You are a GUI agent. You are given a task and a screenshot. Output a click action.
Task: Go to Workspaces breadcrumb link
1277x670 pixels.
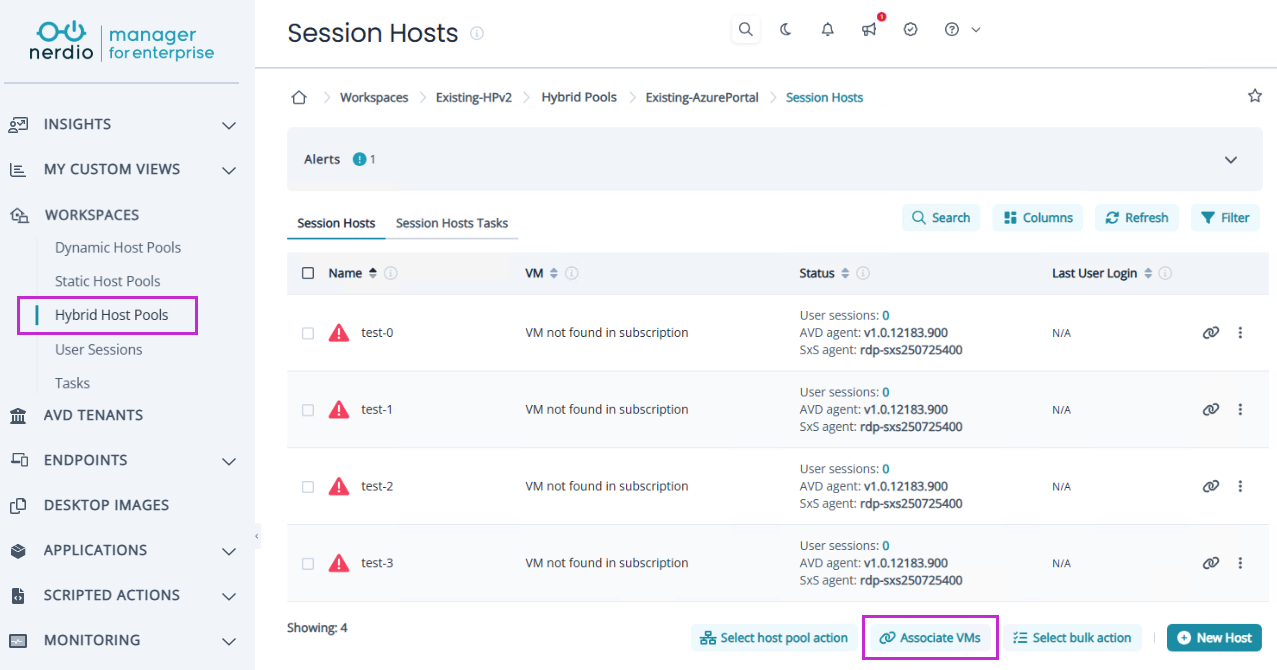point(374,97)
